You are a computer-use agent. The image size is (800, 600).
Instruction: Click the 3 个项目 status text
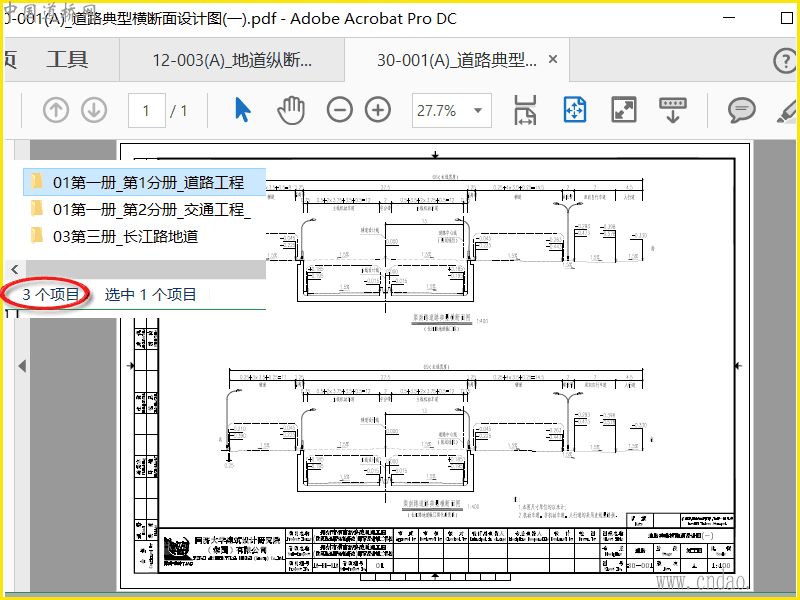(51, 294)
